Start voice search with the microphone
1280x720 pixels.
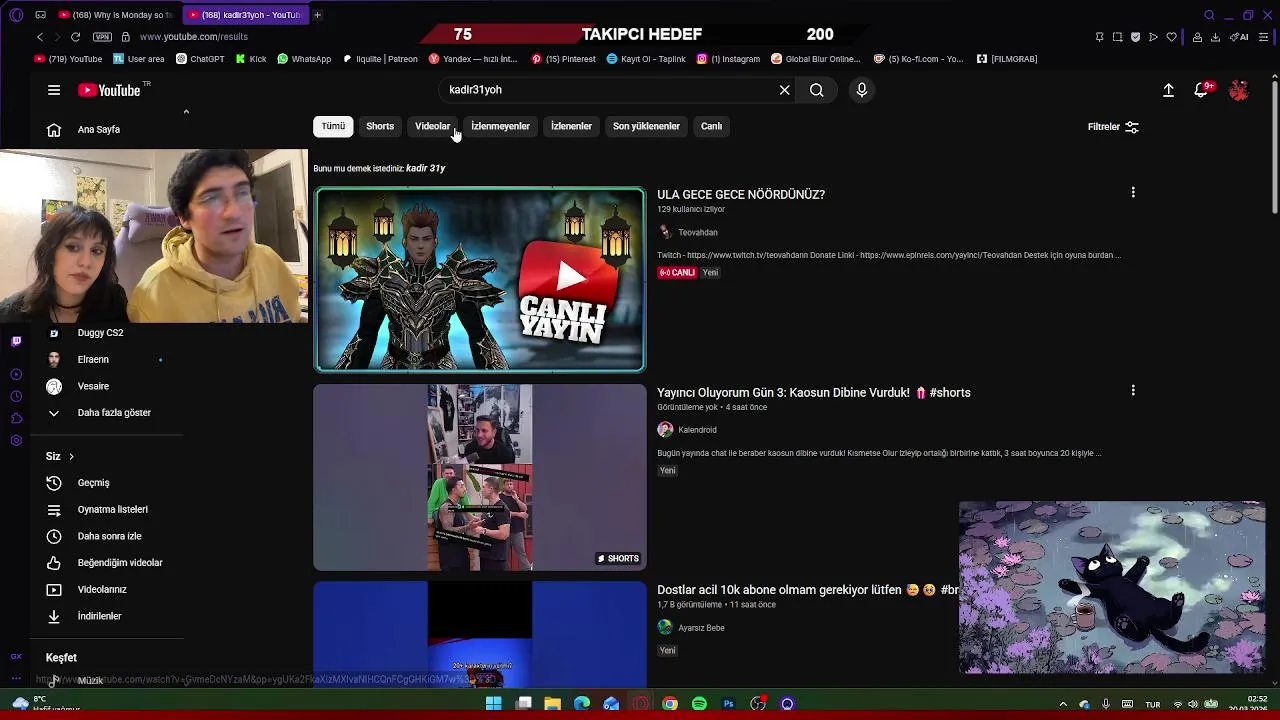click(x=862, y=90)
